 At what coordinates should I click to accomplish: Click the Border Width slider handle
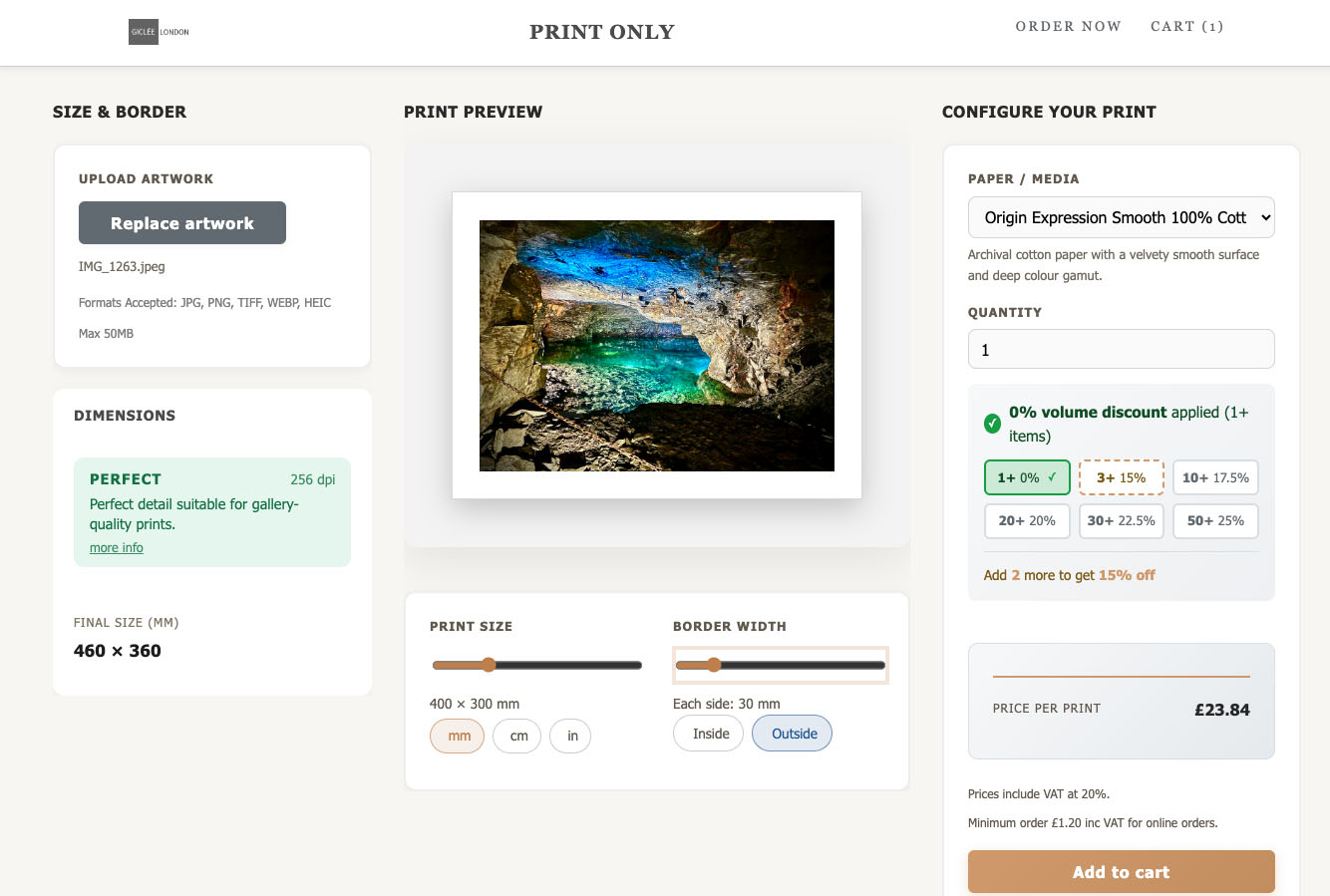pos(714,665)
